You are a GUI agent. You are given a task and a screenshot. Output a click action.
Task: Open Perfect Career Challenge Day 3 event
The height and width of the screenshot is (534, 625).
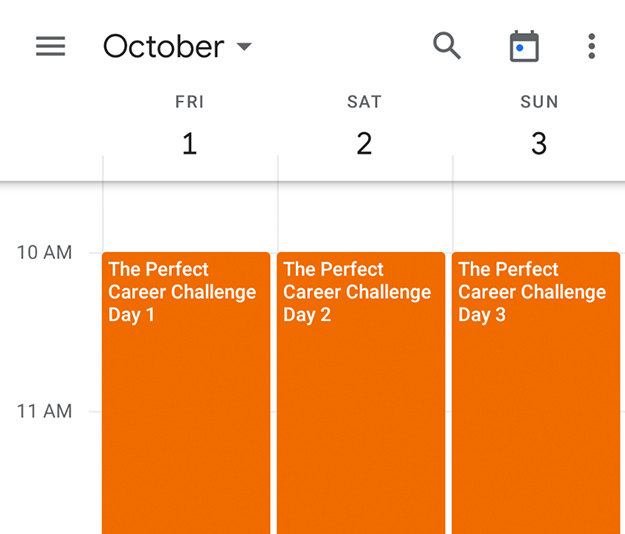[536, 393]
